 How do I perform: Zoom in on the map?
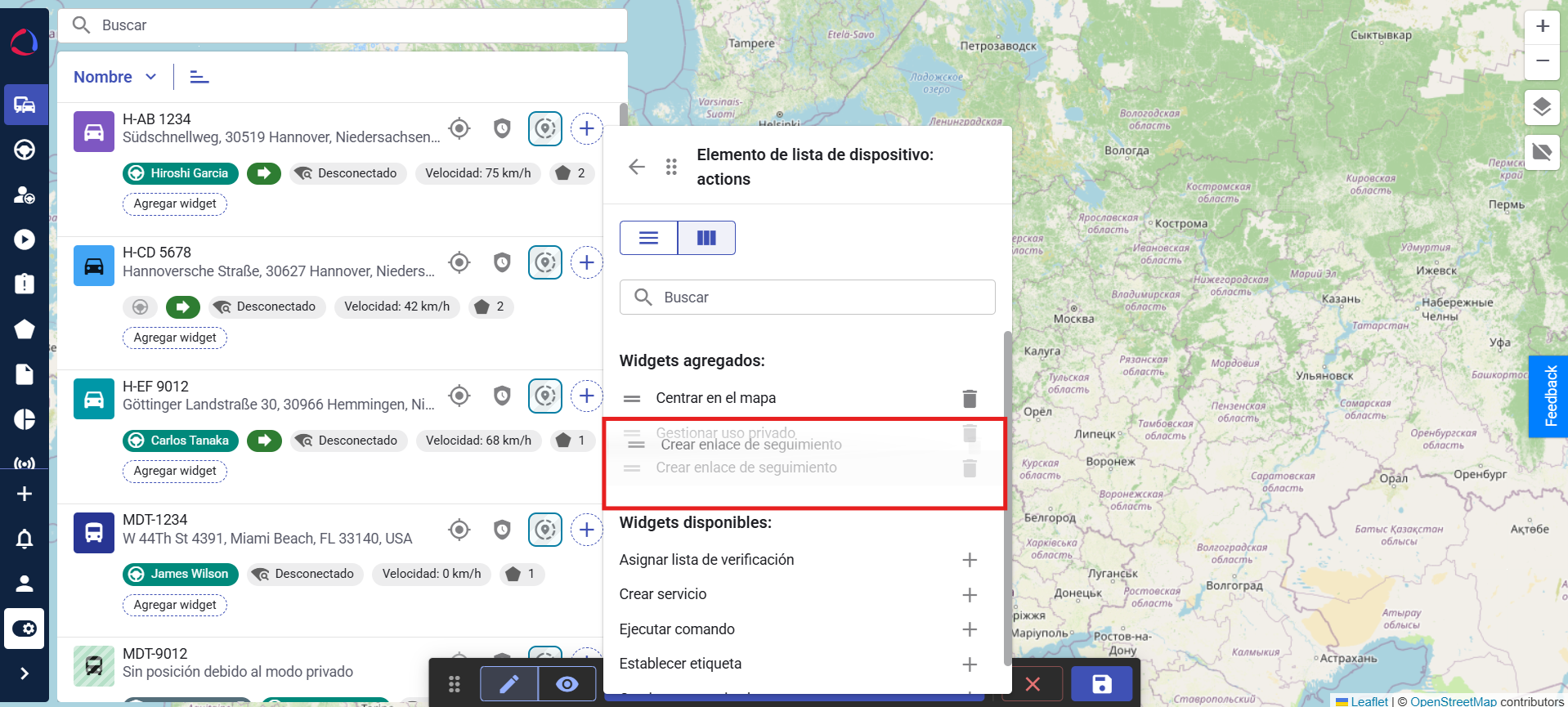[1543, 26]
